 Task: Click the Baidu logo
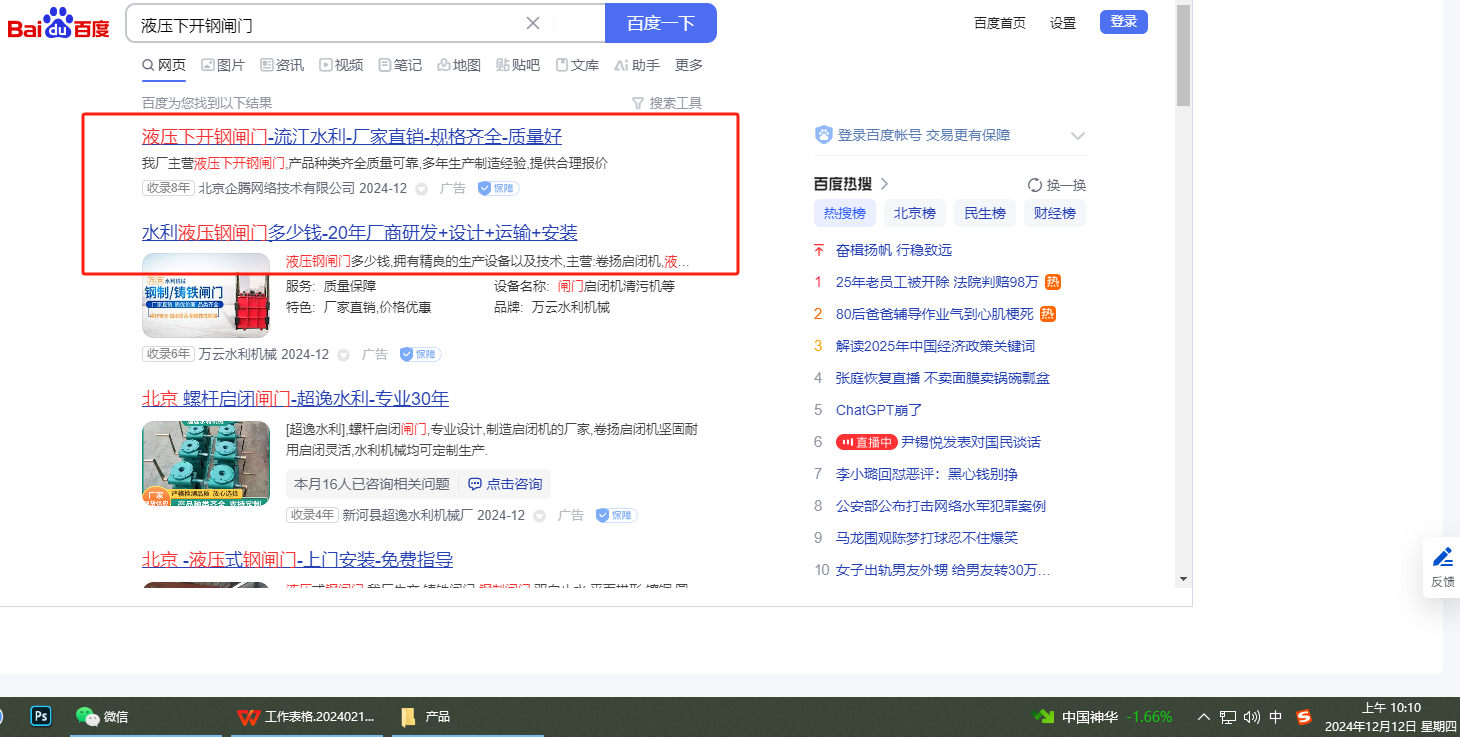59,24
